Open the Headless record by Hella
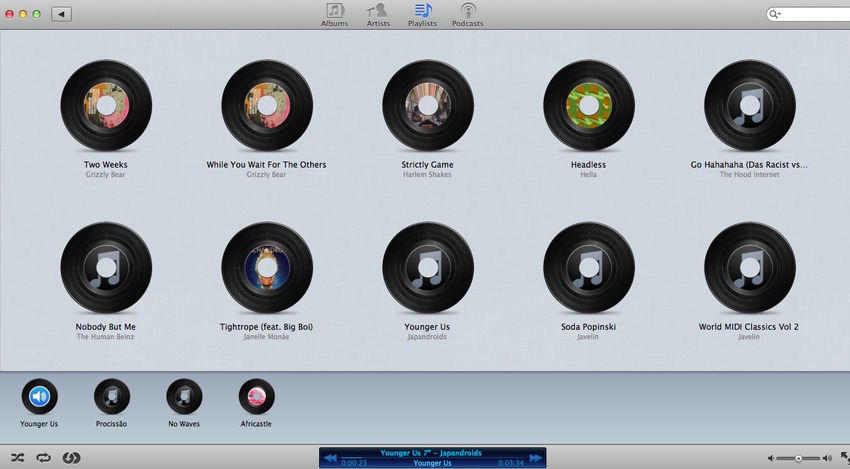This screenshot has width=850, height=469. point(589,105)
